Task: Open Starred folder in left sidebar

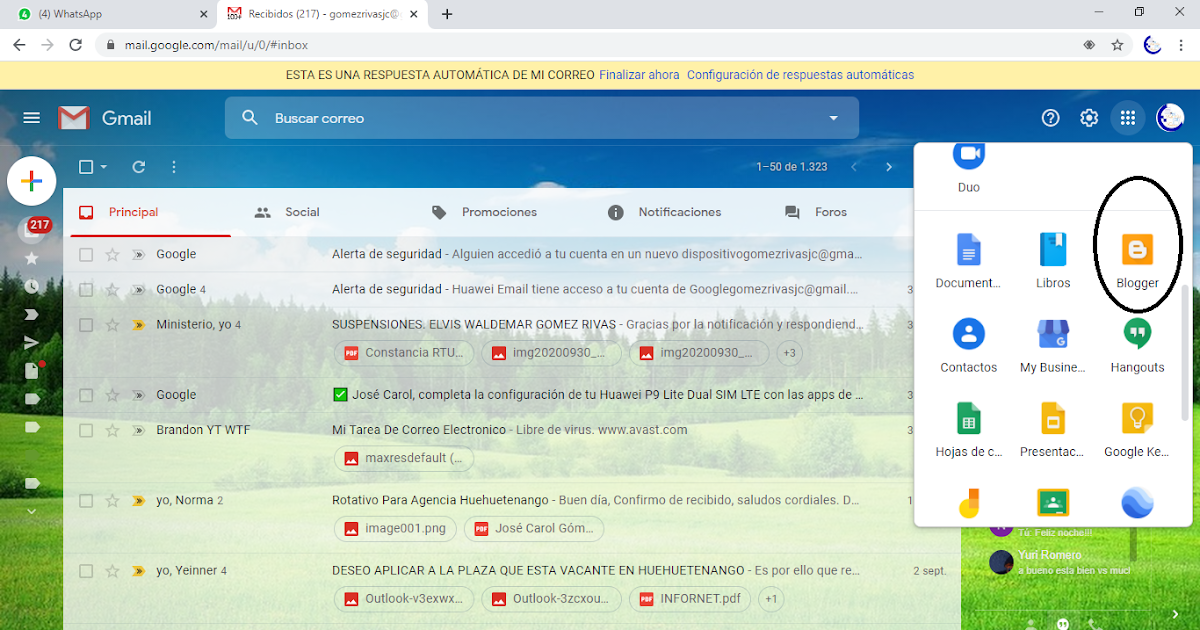Action: pyautogui.click(x=31, y=258)
